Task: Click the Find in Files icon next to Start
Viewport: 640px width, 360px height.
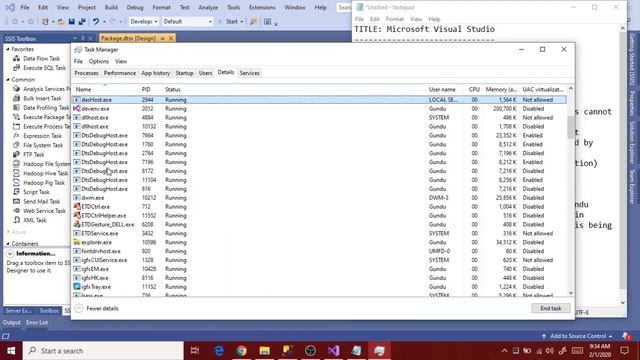Action: 253,22
